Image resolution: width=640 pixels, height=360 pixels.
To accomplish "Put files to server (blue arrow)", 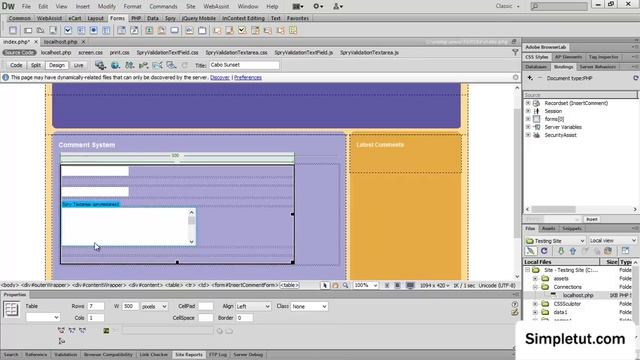I will (x=573, y=251).
